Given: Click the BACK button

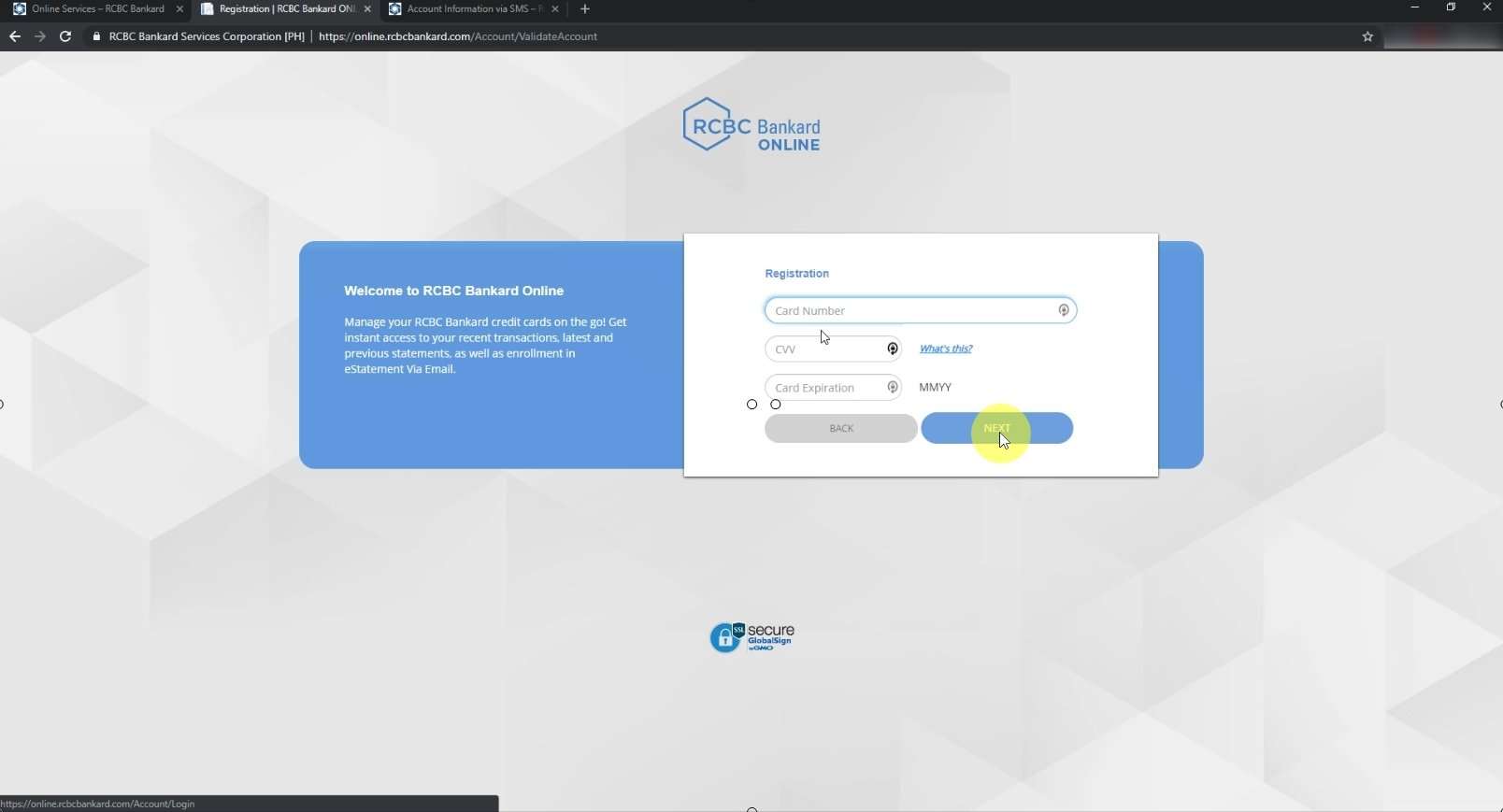Looking at the screenshot, I should [x=841, y=428].
